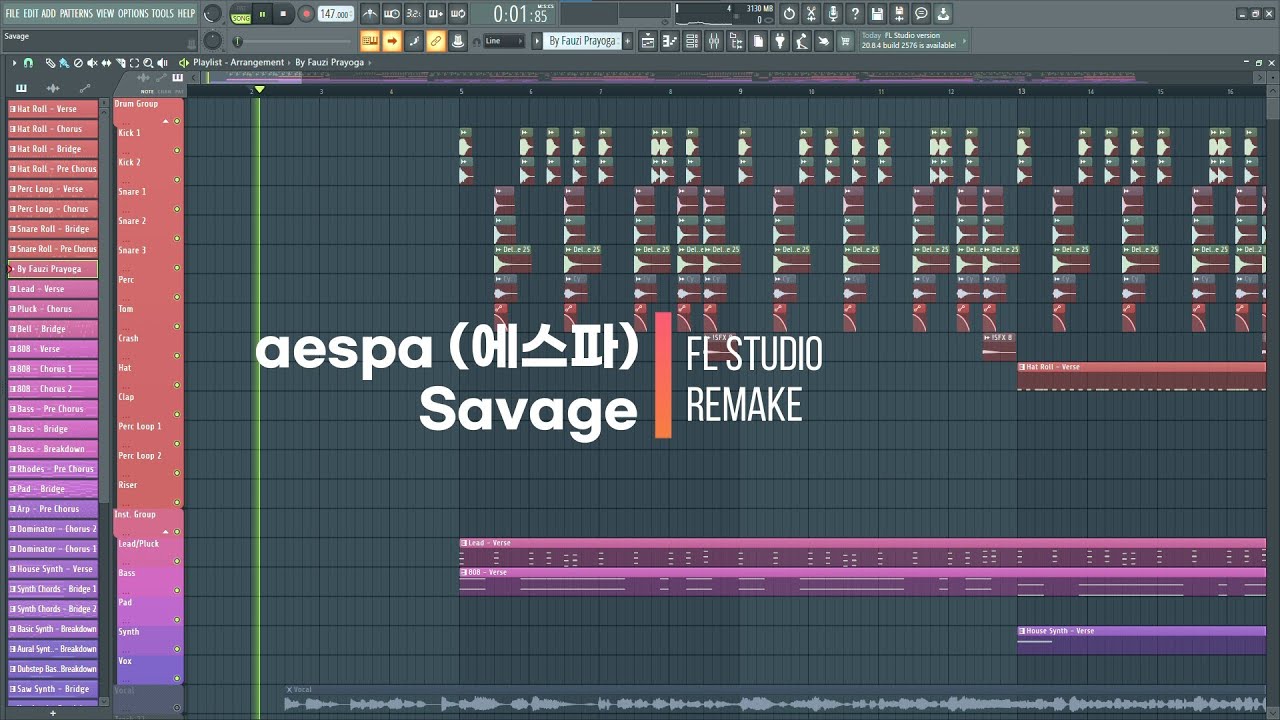The height and width of the screenshot is (720, 1280).
Task: Select the playlist Paint brush tool
Action: 64,63
